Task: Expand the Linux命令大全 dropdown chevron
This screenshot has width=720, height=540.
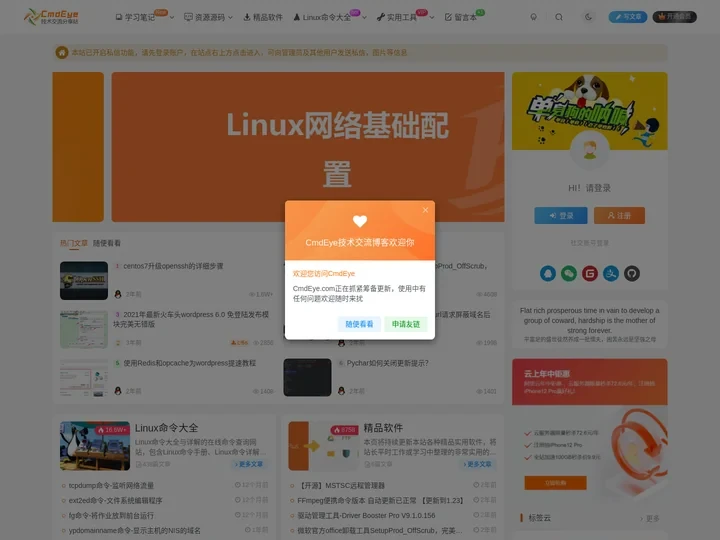Action: pyautogui.click(x=364, y=18)
